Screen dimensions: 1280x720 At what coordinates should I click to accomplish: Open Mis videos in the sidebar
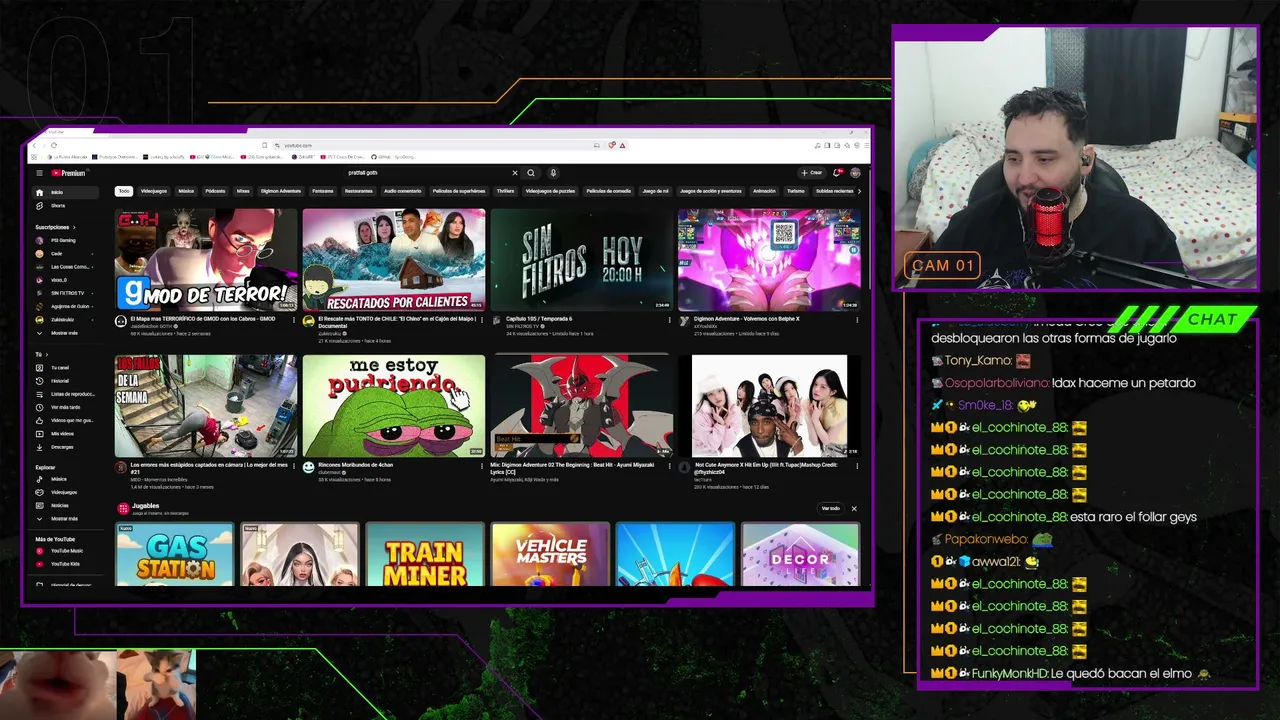[66, 434]
